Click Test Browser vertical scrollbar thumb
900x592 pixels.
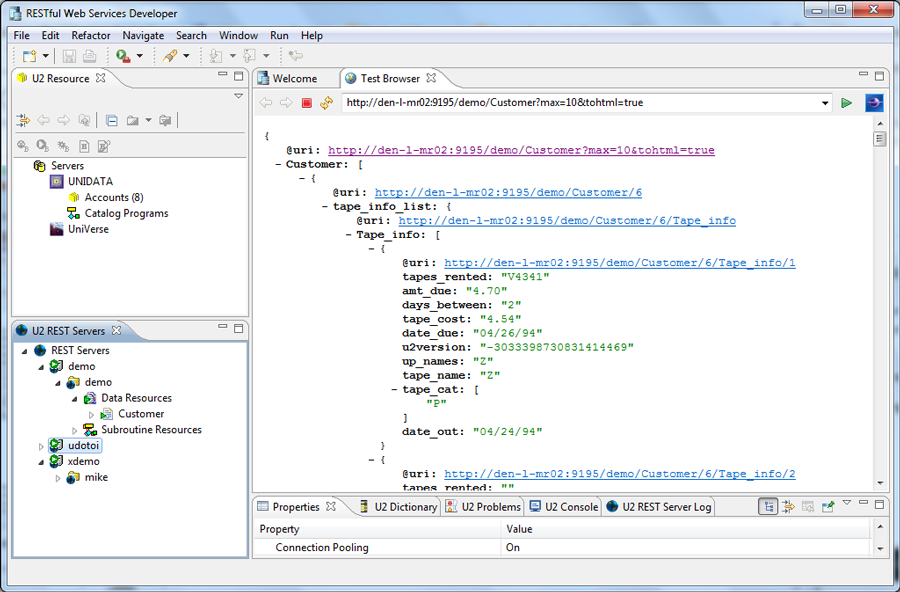point(879,139)
